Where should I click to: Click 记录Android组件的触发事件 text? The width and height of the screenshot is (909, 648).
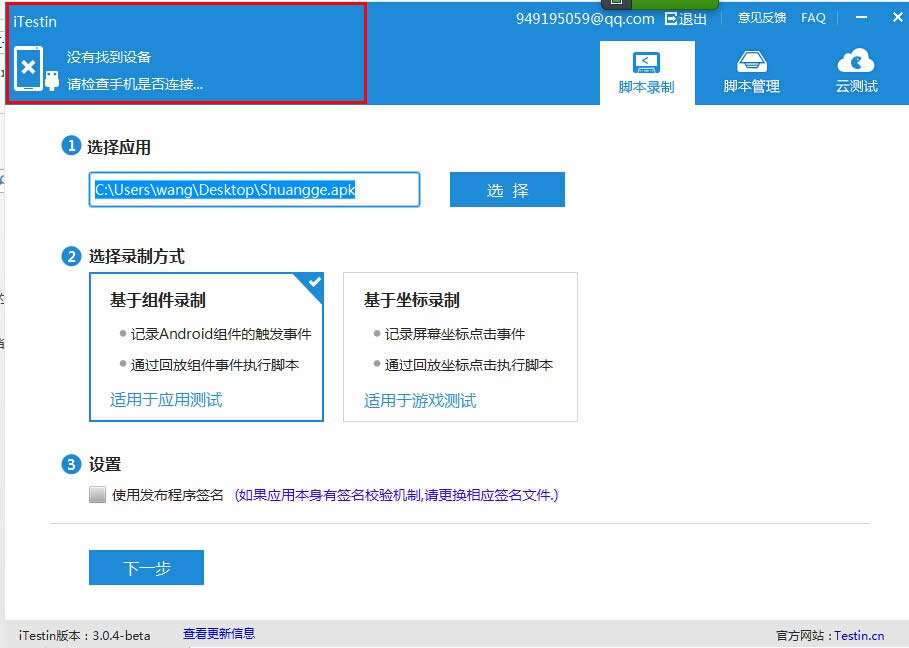click(221, 334)
